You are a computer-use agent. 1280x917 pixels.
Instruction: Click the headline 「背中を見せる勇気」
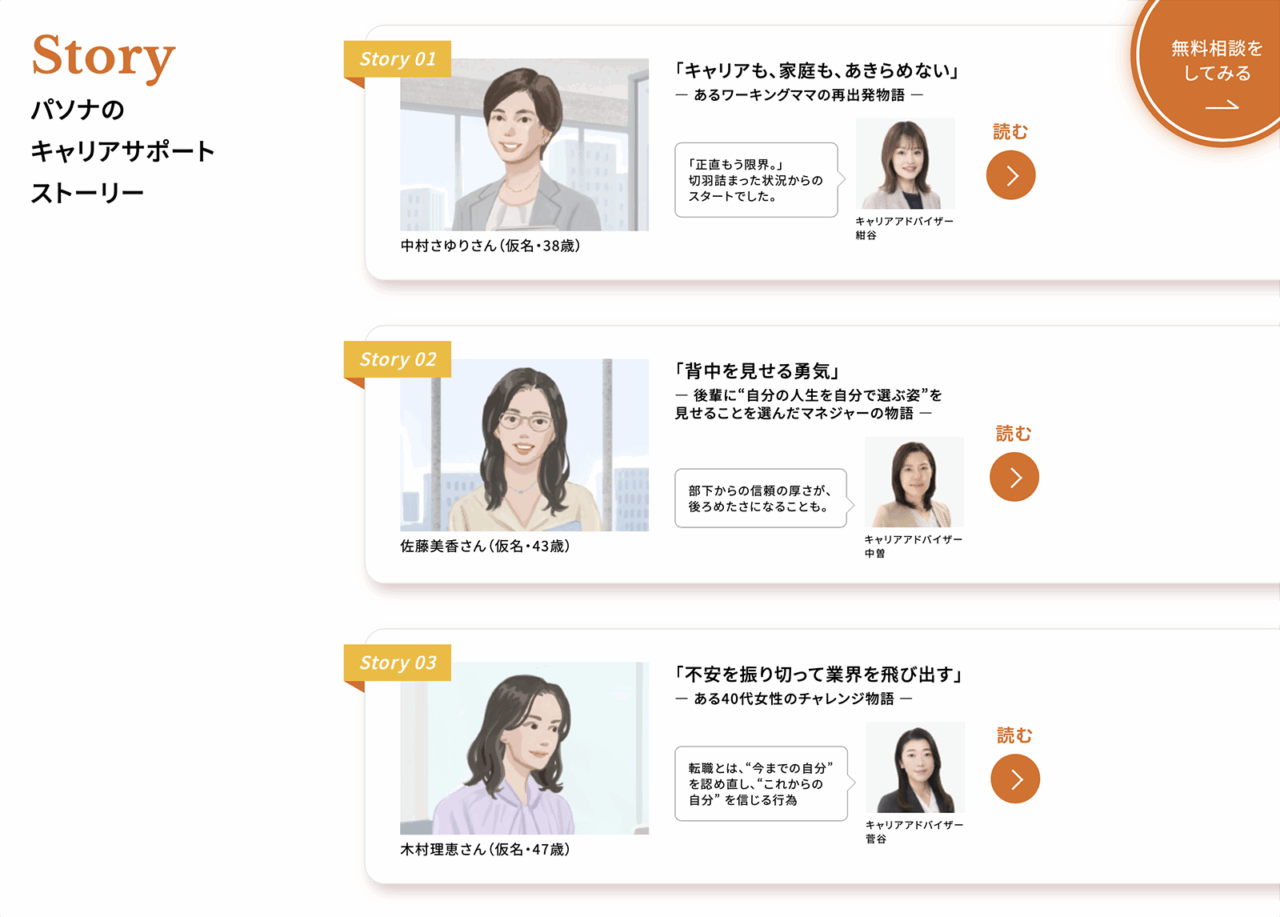(x=757, y=372)
